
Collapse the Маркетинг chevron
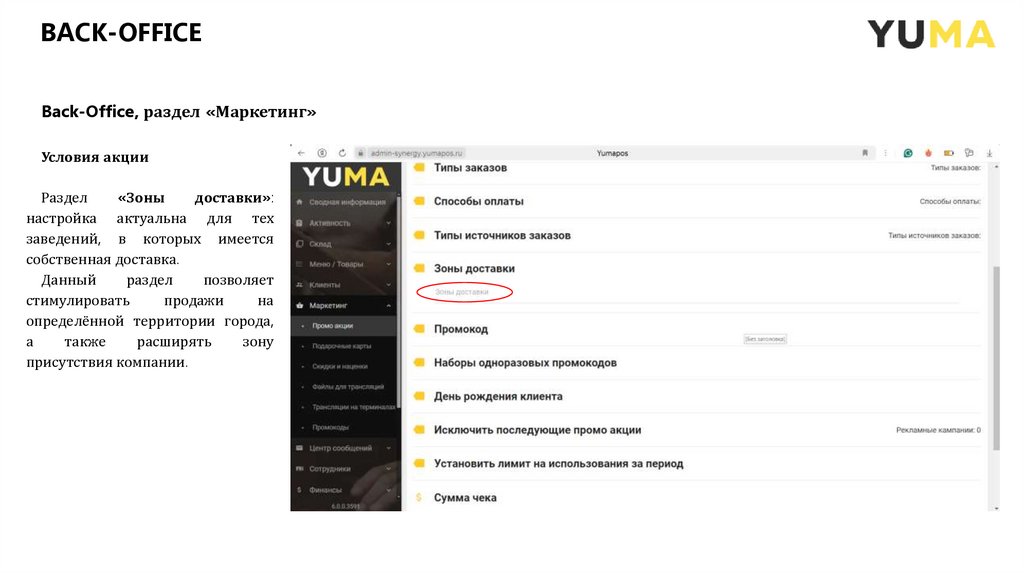pos(389,305)
